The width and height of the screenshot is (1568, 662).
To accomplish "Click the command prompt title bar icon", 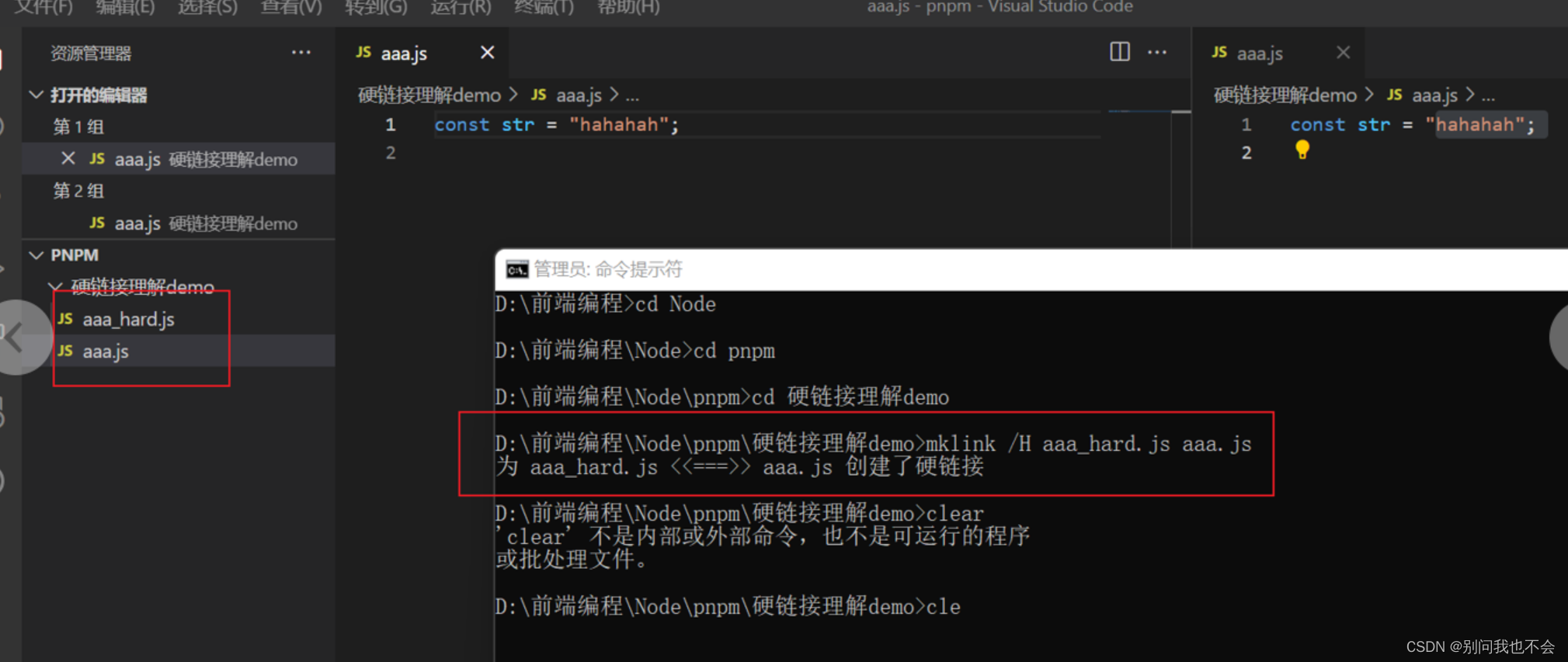I will click(x=517, y=269).
